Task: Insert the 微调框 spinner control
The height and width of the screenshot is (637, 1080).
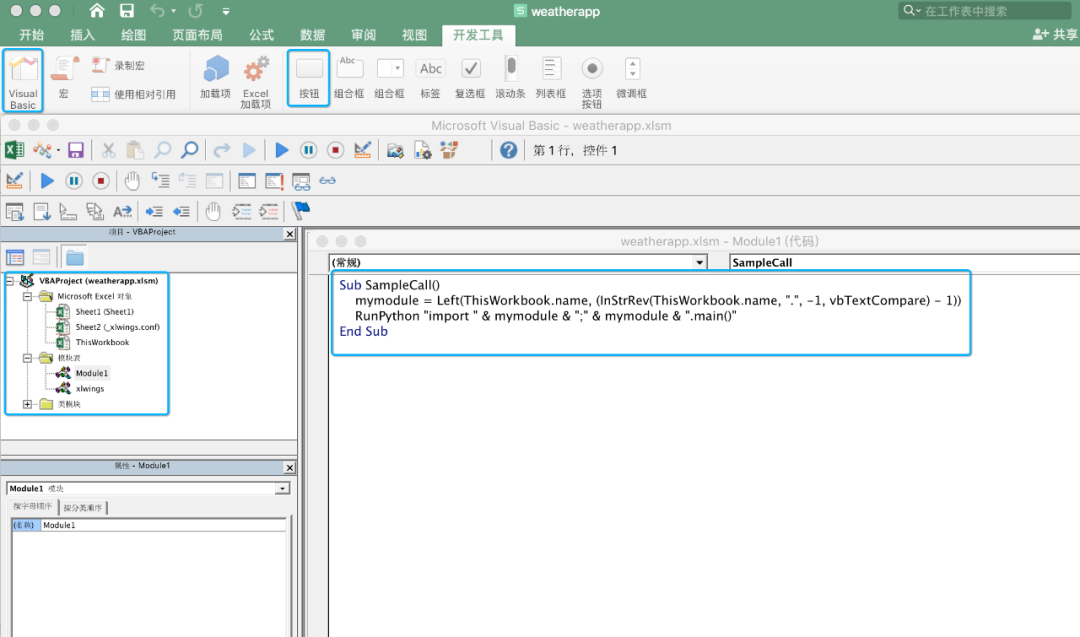Action: 632,78
